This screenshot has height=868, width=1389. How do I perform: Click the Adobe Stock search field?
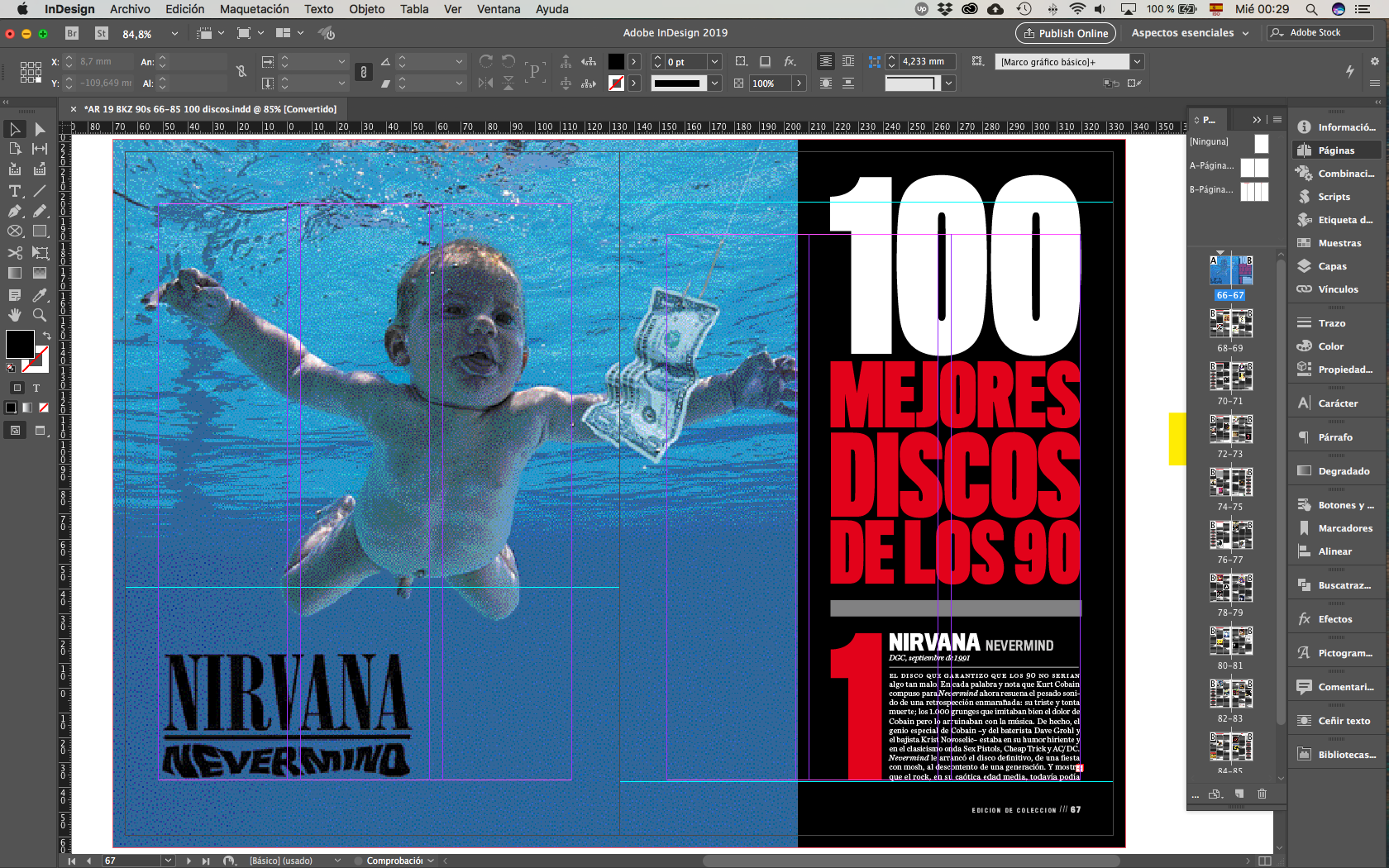pyautogui.click(x=1320, y=32)
